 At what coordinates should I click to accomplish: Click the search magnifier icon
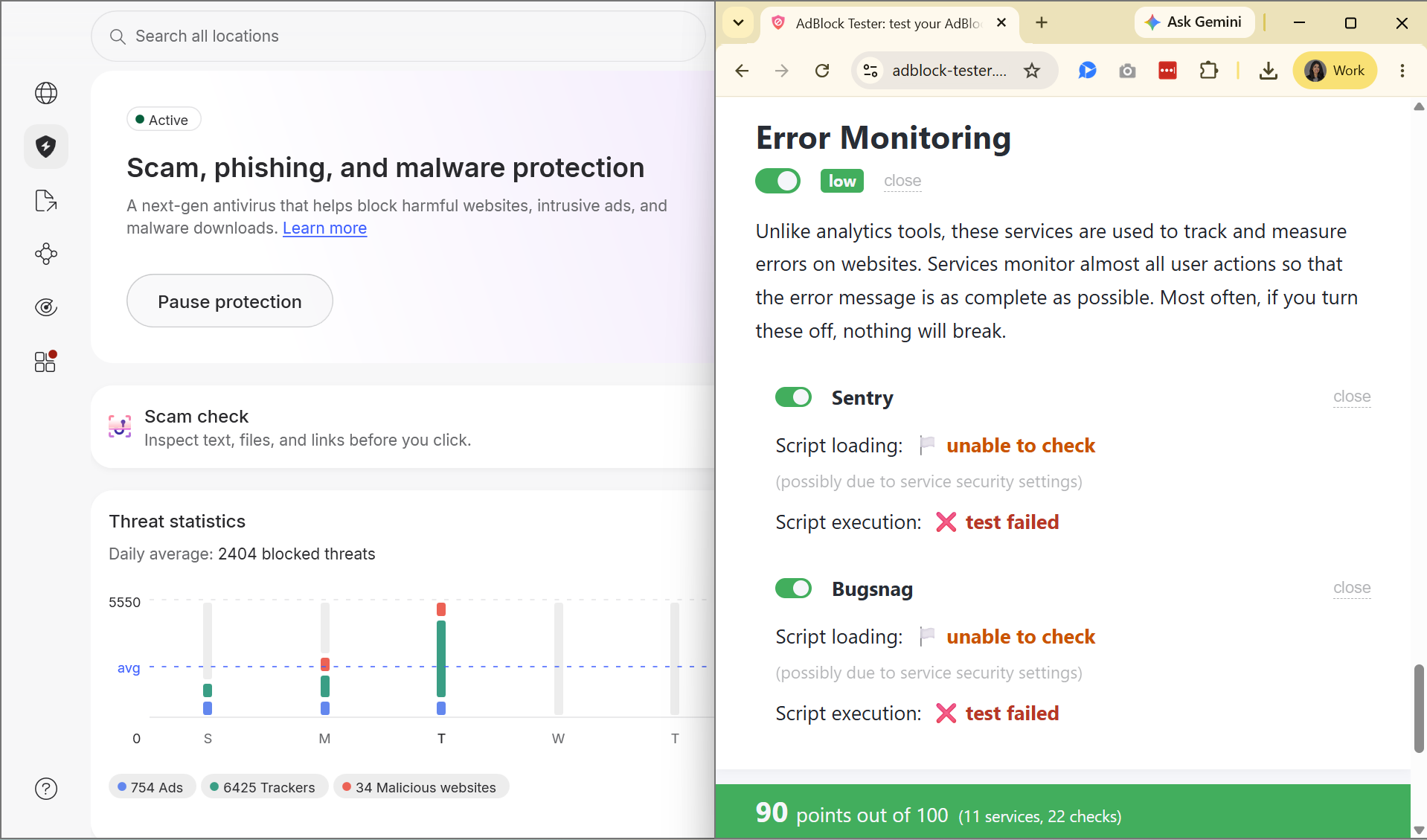click(118, 36)
